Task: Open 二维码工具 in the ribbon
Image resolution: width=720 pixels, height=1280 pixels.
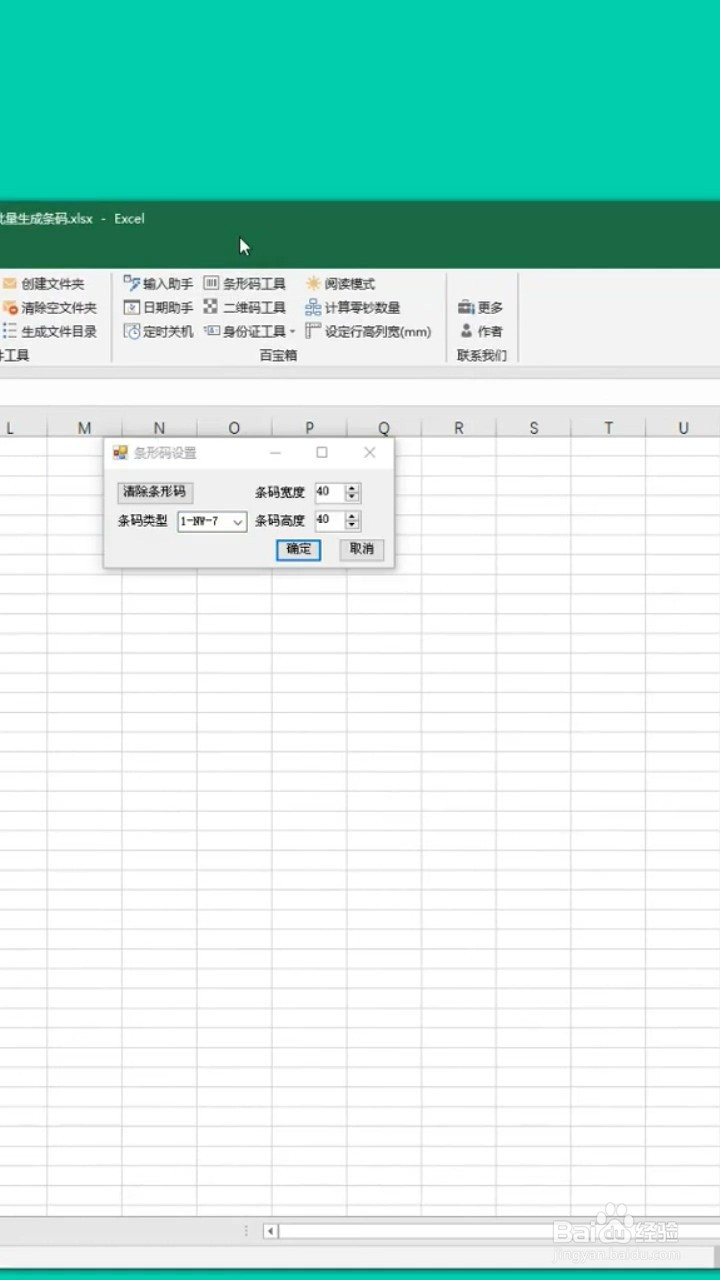Action: (245, 308)
